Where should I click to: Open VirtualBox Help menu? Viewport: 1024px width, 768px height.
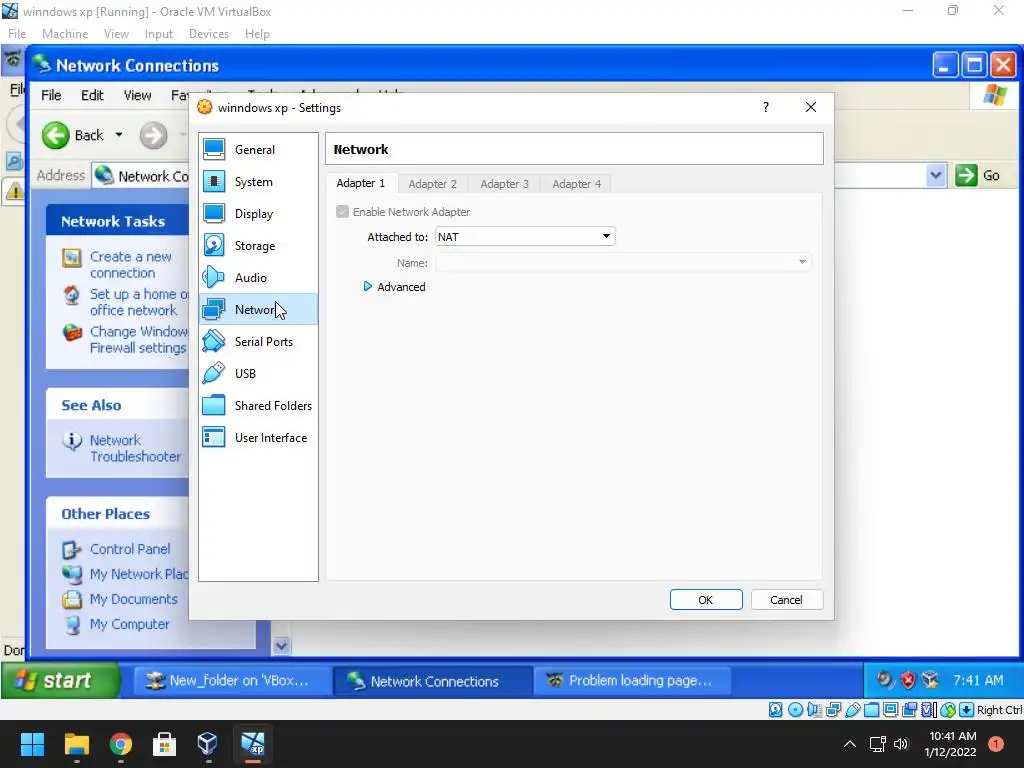(x=257, y=34)
